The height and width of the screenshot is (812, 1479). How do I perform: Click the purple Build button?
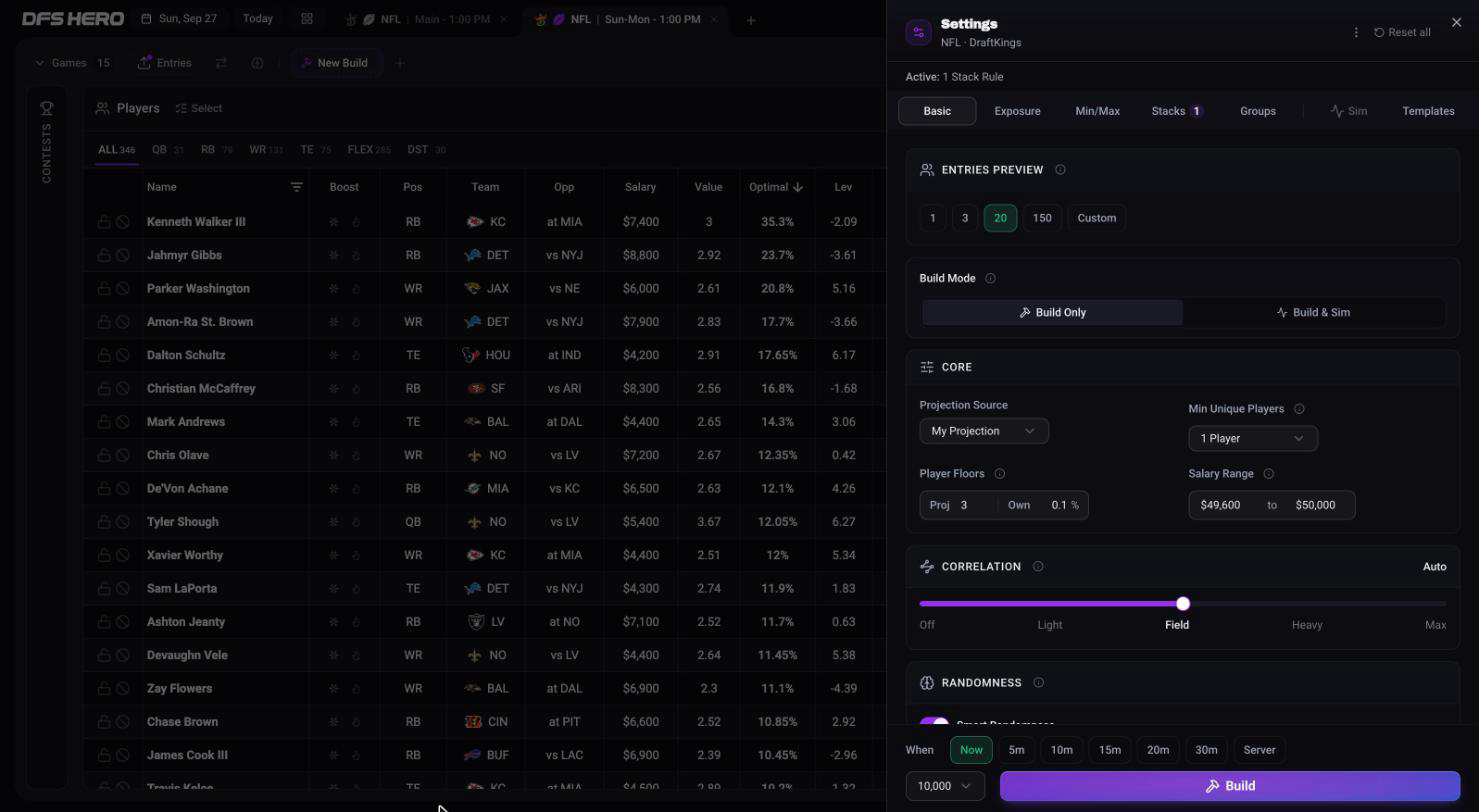1230,786
